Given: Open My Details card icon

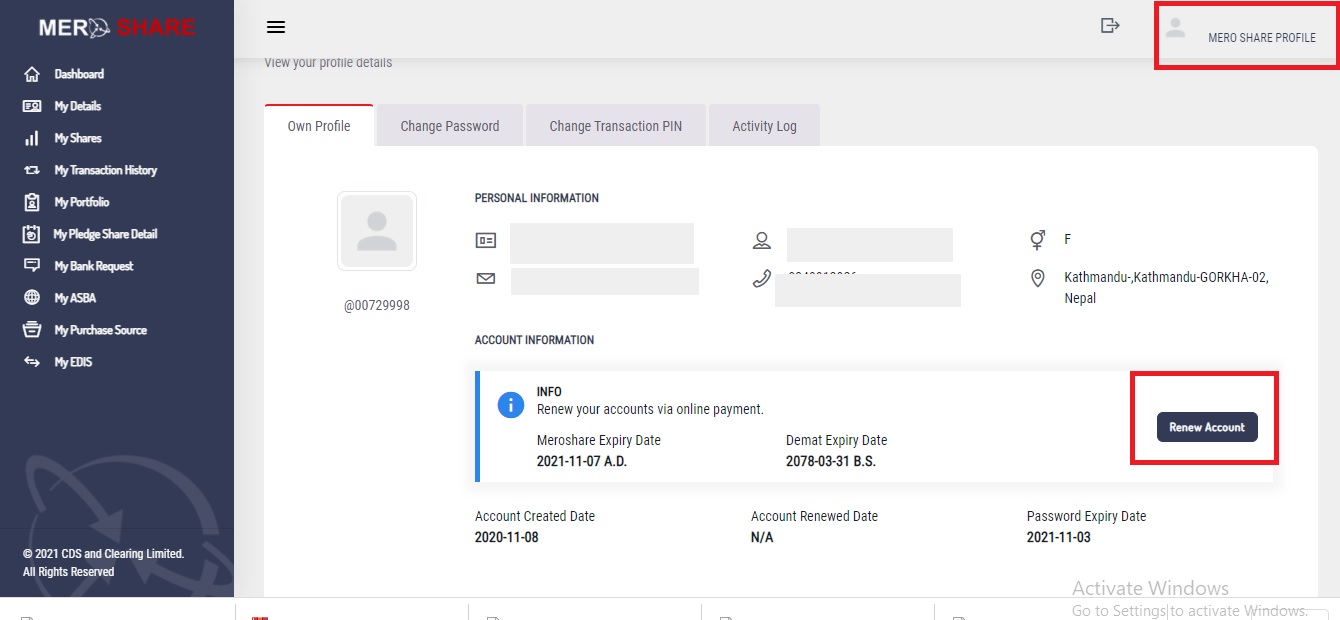Looking at the screenshot, I should tap(32, 106).
